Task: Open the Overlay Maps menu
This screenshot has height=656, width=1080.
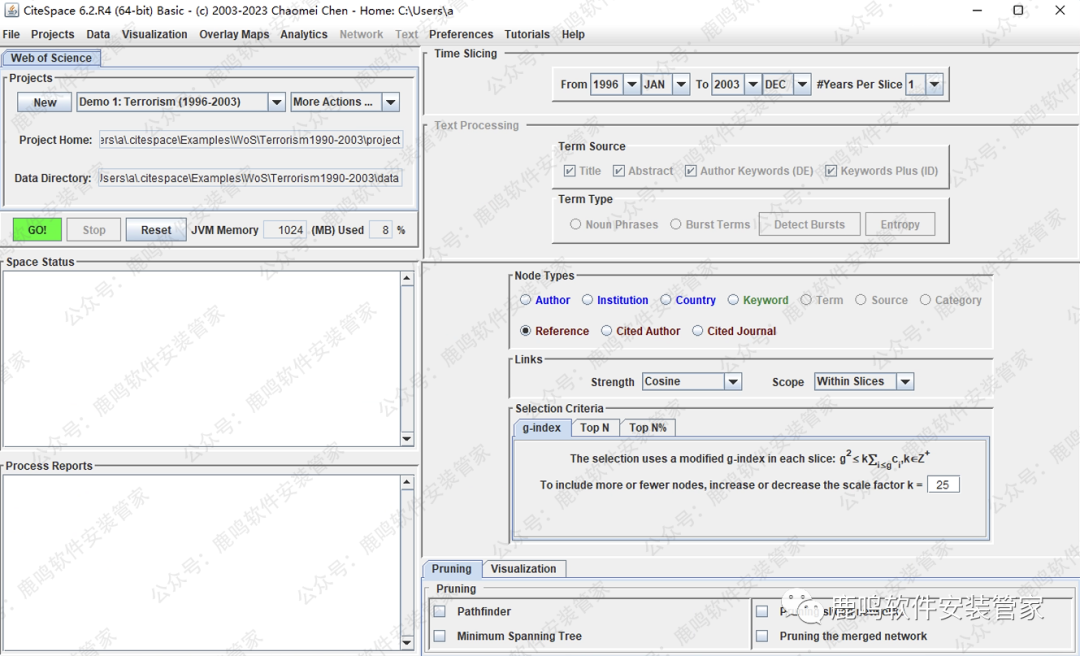Action: click(x=233, y=34)
